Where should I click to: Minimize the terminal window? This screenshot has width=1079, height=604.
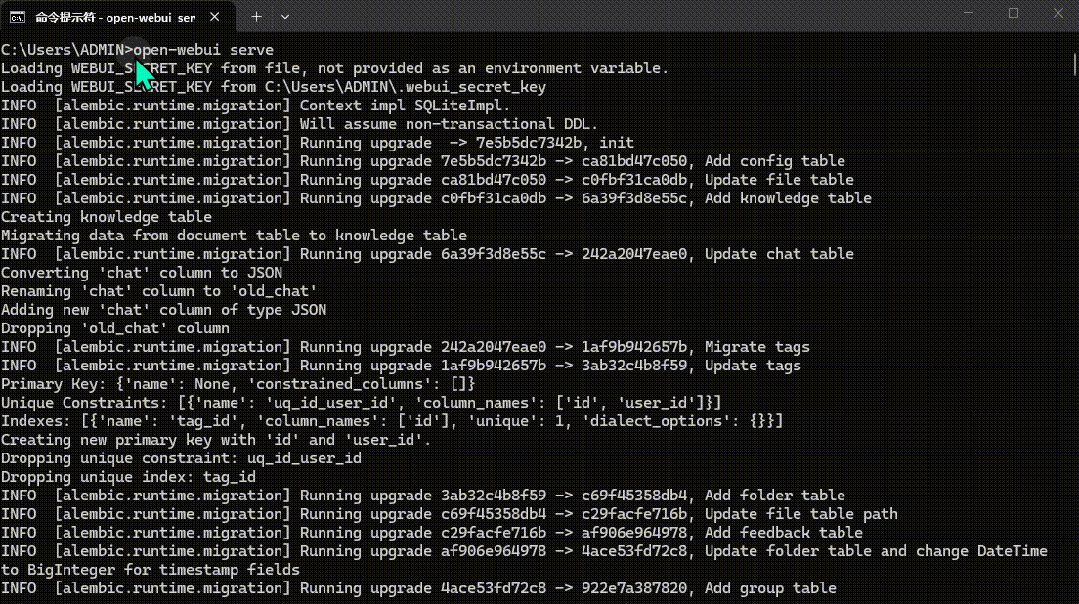(x=966, y=13)
